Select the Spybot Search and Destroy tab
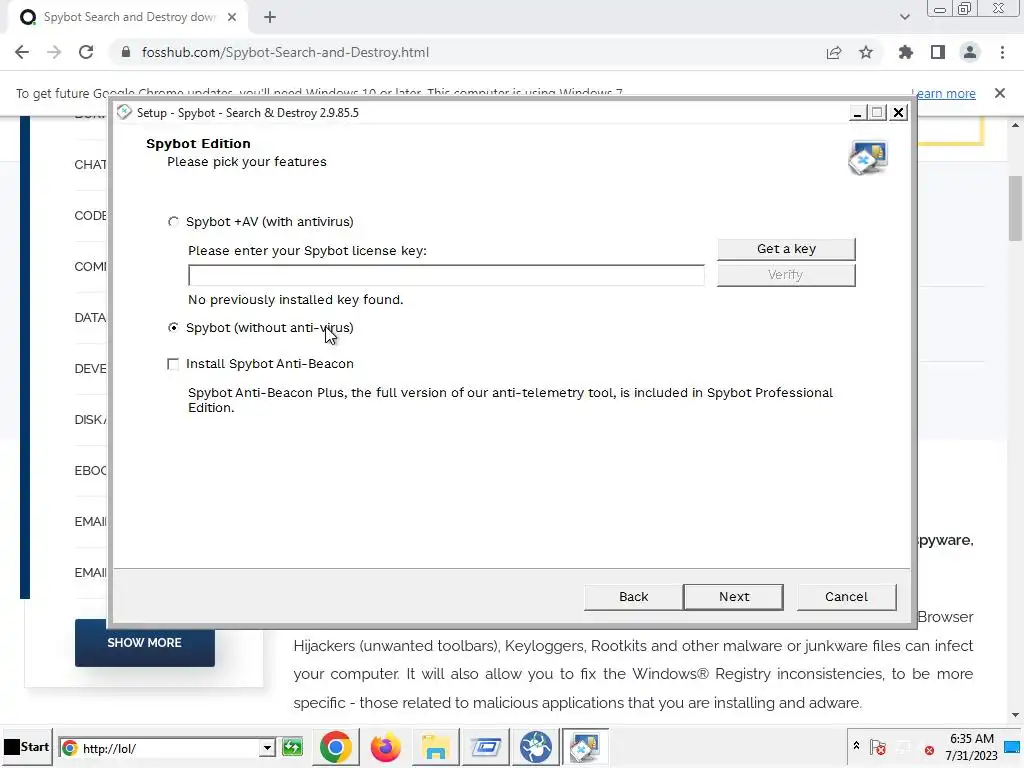This screenshot has width=1024, height=768. click(x=129, y=17)
